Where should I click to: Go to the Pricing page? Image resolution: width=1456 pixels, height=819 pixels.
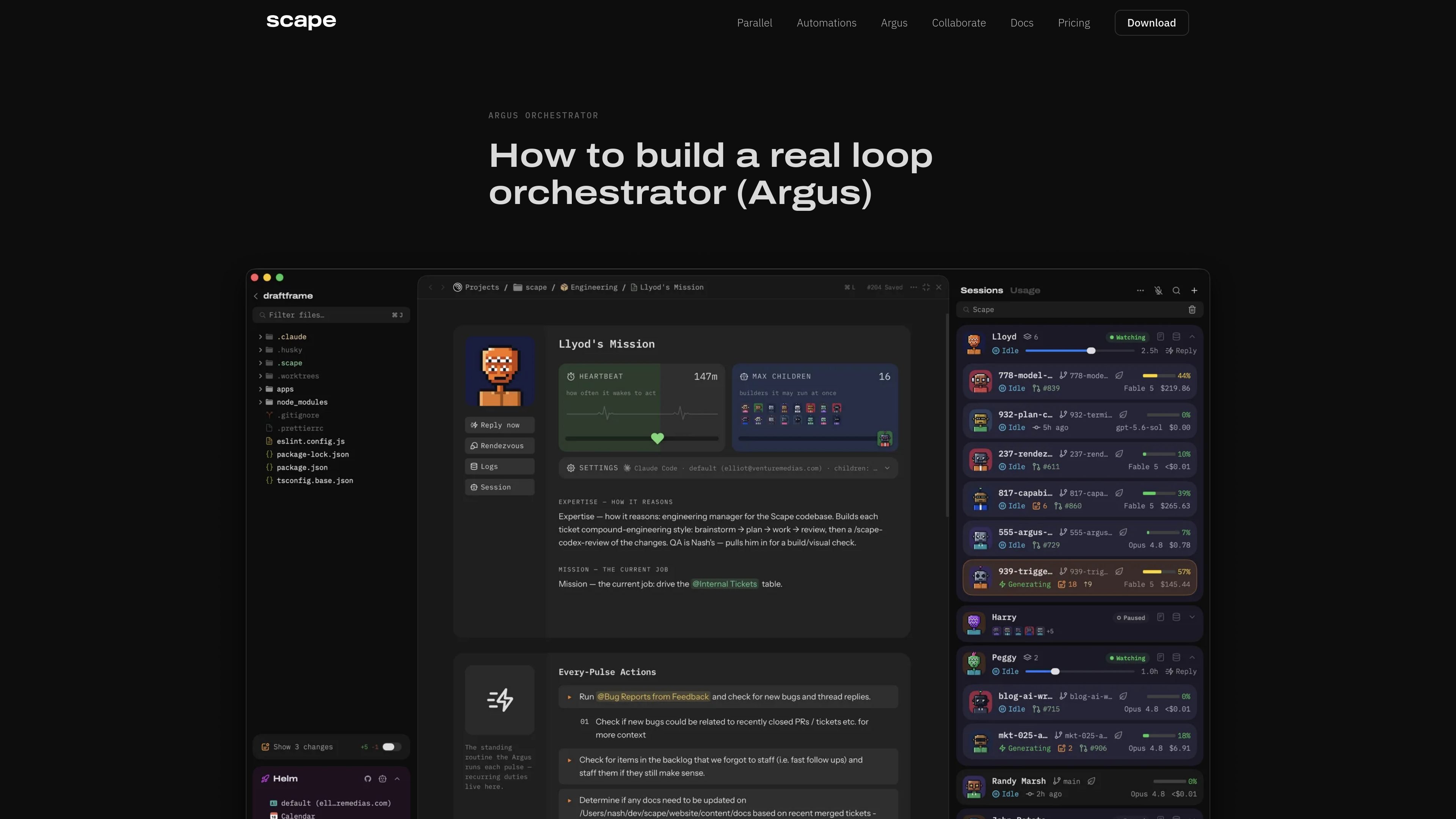click(x=1074, y=23)
